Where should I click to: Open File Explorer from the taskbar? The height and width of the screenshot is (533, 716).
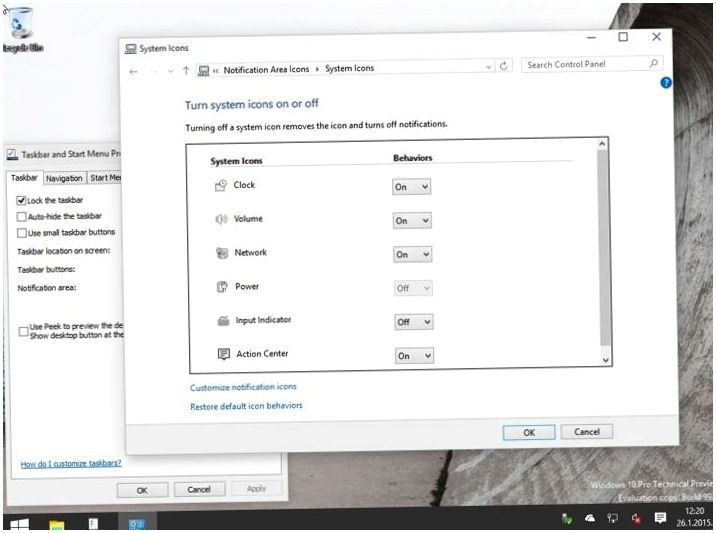click(57, 524)
